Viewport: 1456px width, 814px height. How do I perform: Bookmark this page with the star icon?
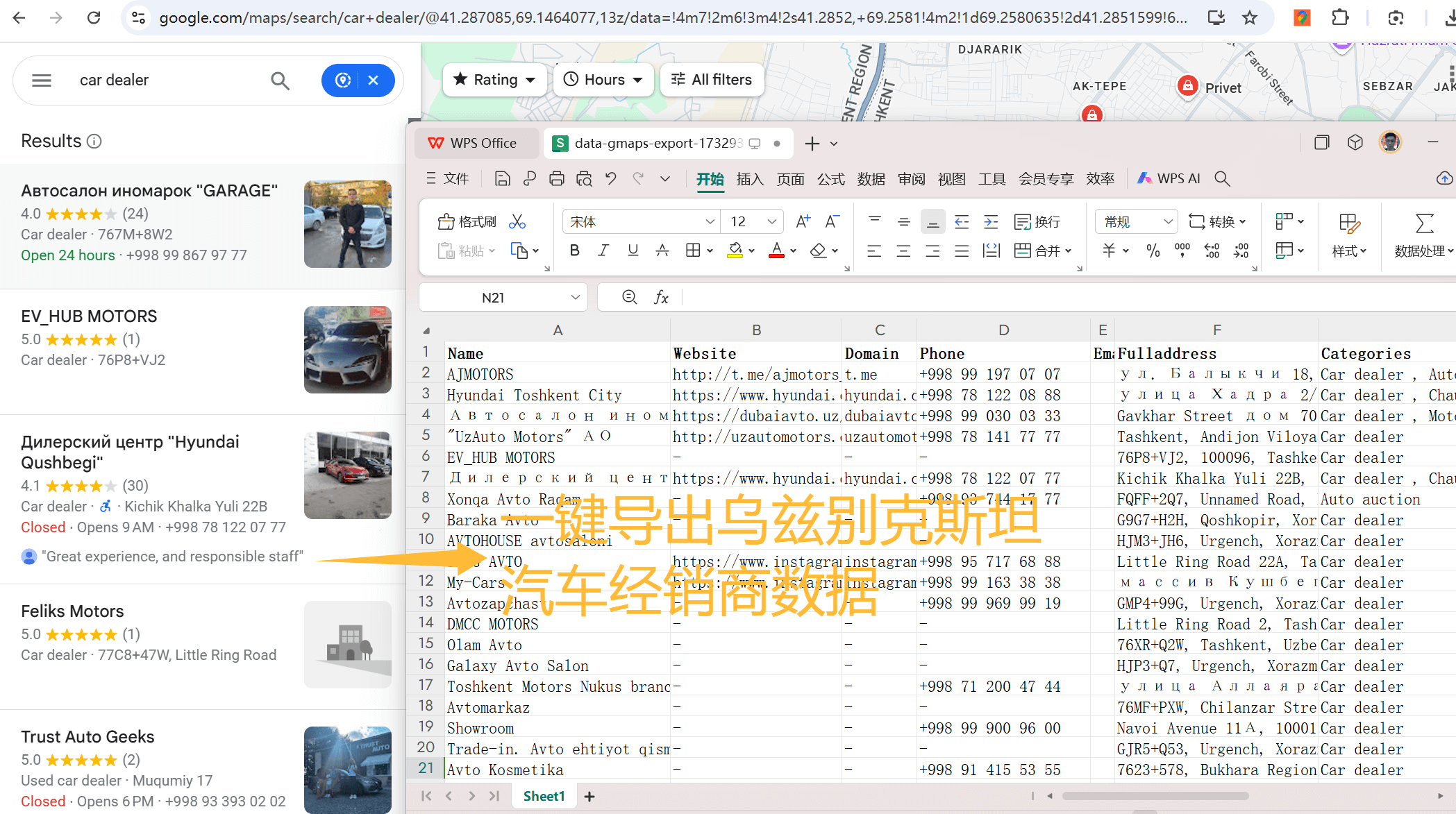pyautogui.click(x=1250, y=18)
